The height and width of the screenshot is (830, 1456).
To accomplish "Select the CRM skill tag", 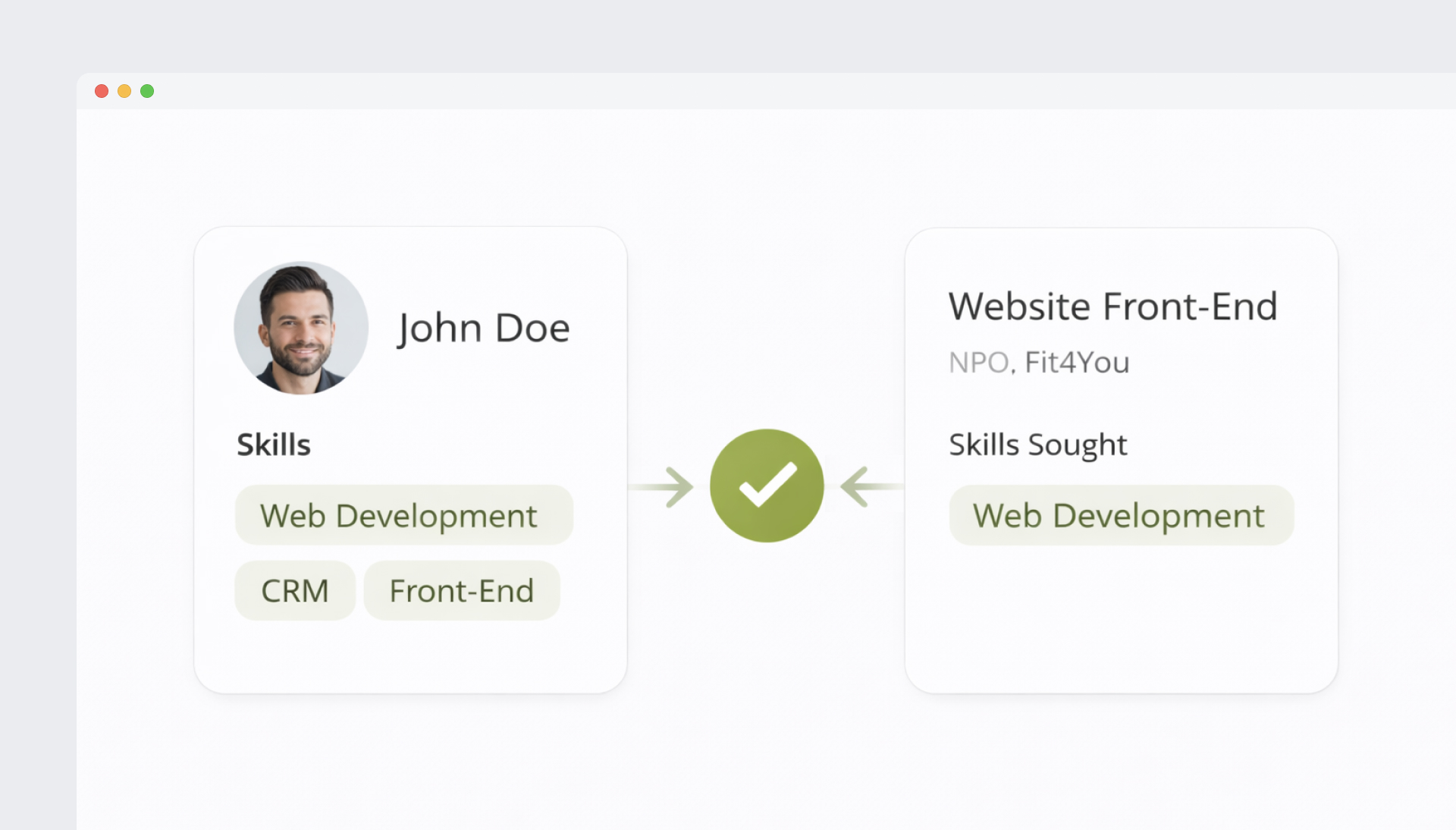I will tap(295, 590).
